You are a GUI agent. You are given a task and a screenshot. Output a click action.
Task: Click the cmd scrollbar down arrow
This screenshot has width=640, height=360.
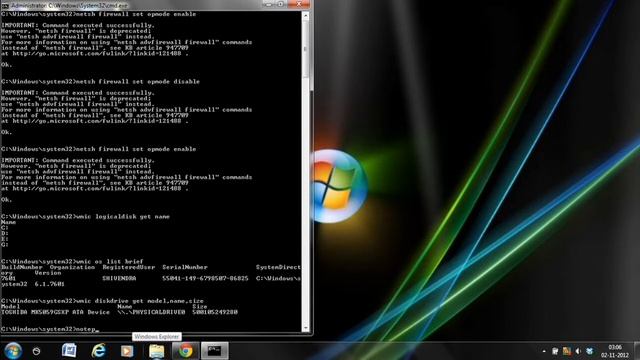point(305,328)
